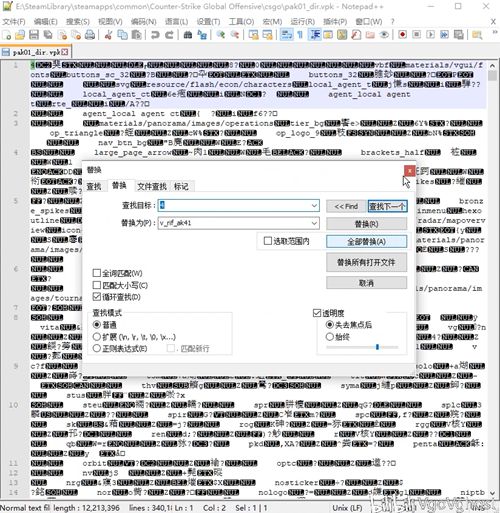
Task: Open the 编码(N) menu
Action: [144, 22]
